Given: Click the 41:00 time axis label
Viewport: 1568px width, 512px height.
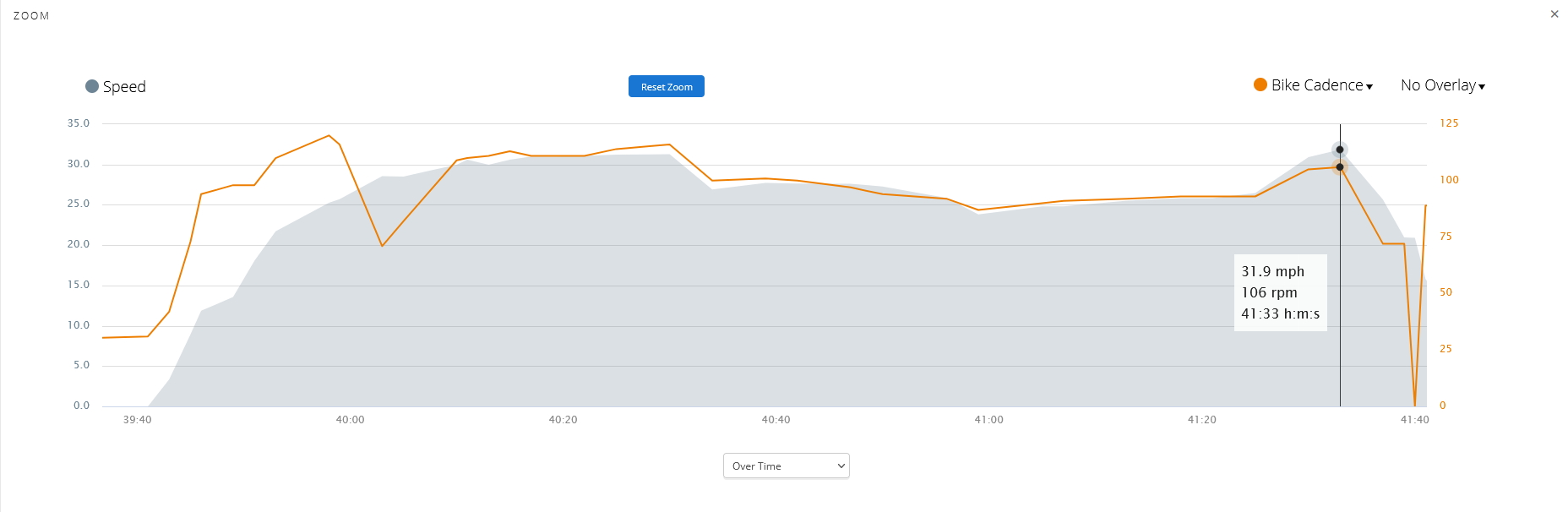Looking at the screenshot, I should (x=988, y=420).
